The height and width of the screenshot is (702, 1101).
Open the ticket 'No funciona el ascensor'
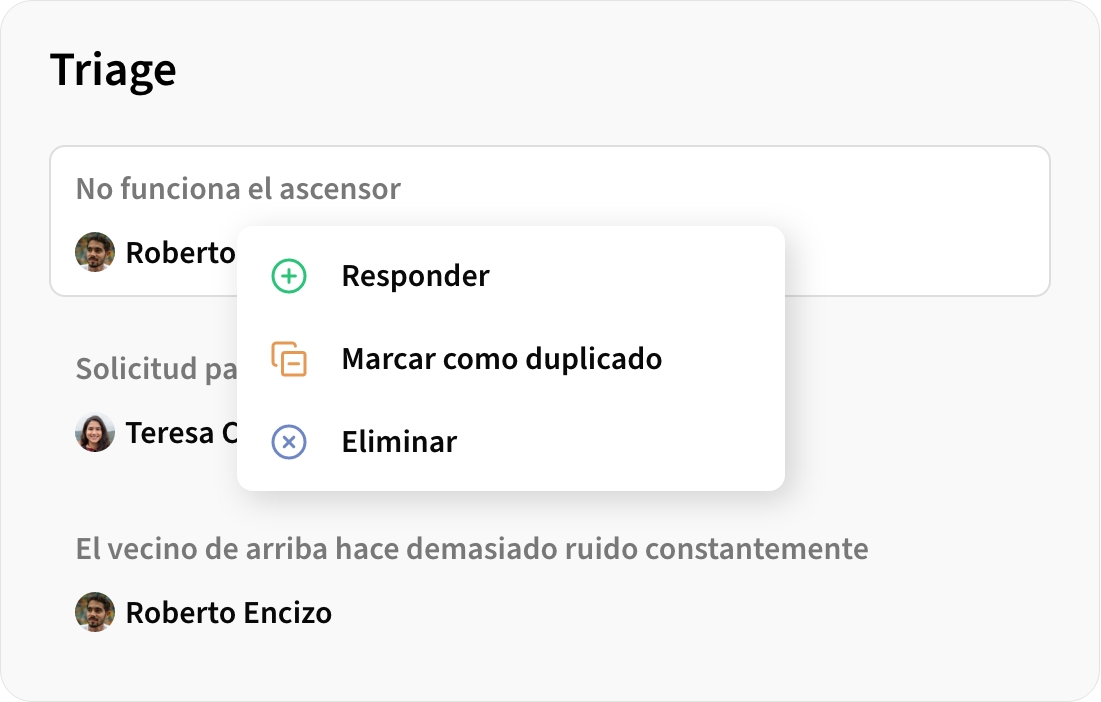(237, 189)
